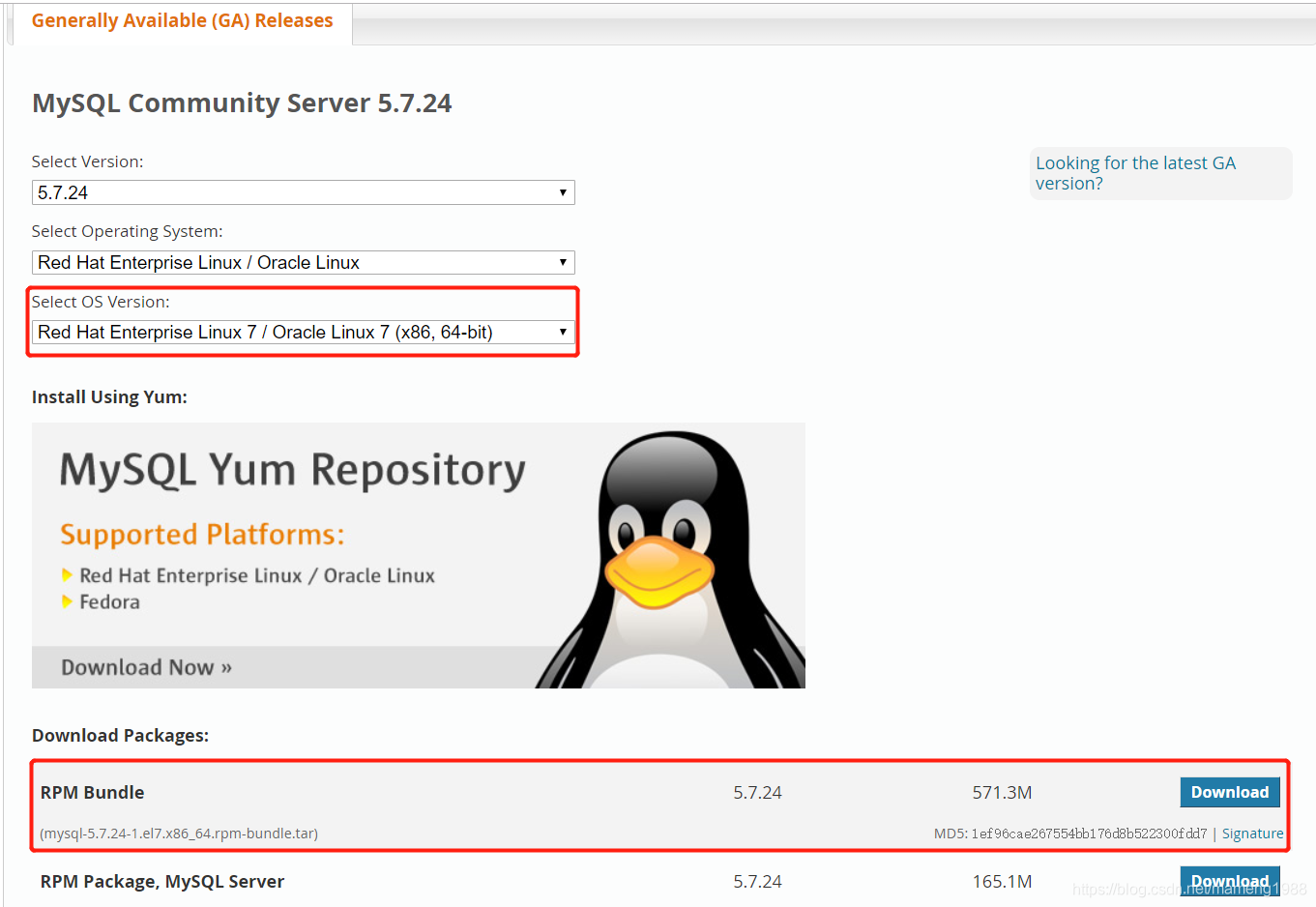Click 'Fedora' in supported platforms list
This screenshot has height=907, width=1316.
point(109,602)
